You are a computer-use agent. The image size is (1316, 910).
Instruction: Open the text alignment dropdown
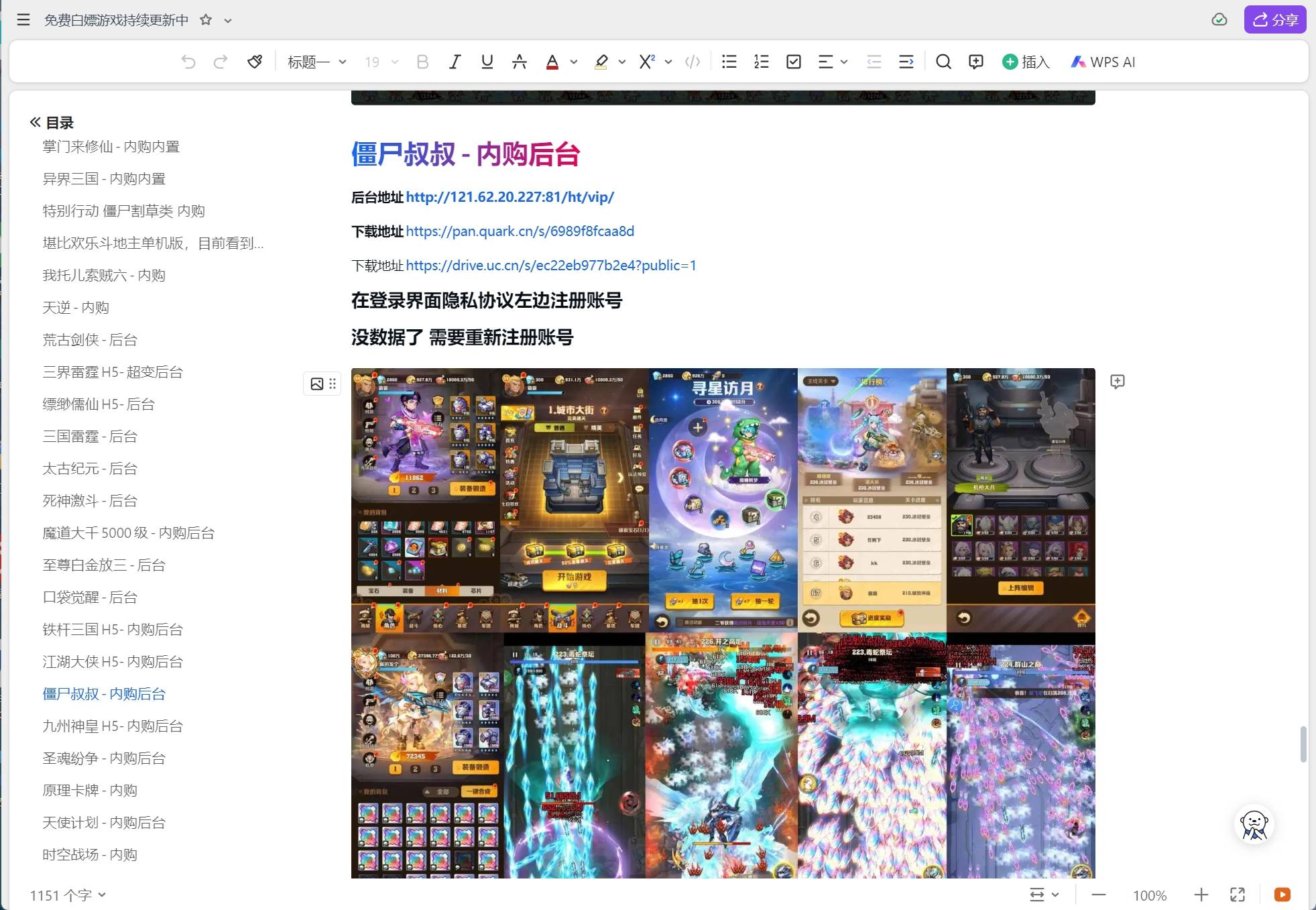pos(833,62)
